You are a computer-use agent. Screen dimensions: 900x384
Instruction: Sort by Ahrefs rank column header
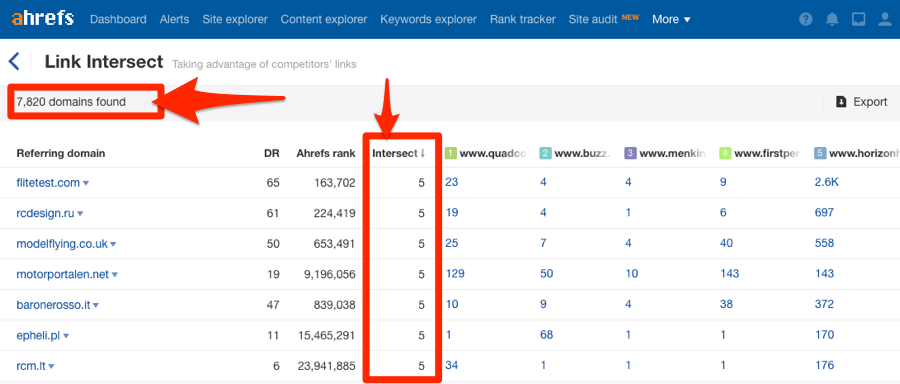pyautogui.click(x=325, y=153)
